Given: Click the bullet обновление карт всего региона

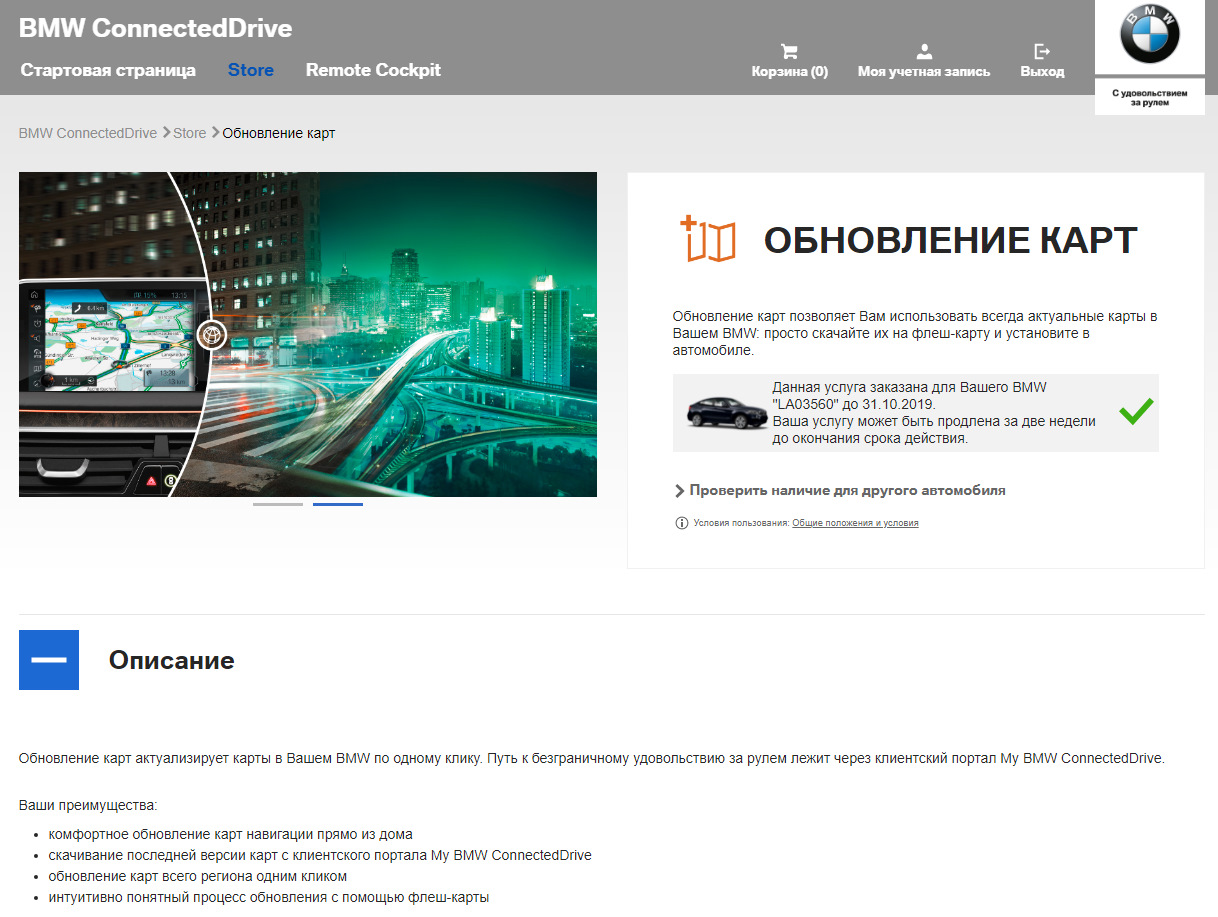Looking at the screenshot, I should 198,876.
